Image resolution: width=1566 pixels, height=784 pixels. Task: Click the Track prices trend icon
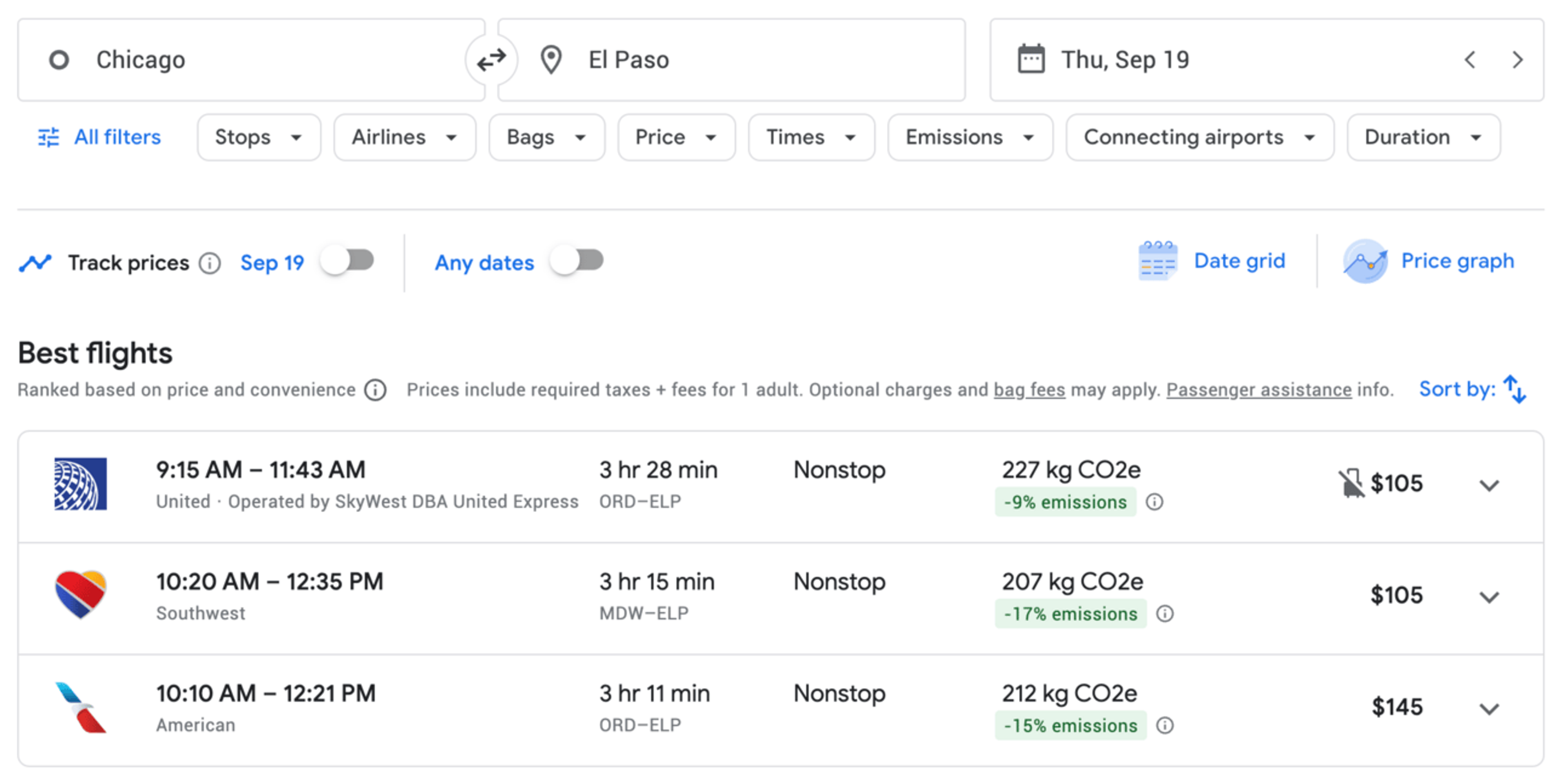click(x=35, y=263)
